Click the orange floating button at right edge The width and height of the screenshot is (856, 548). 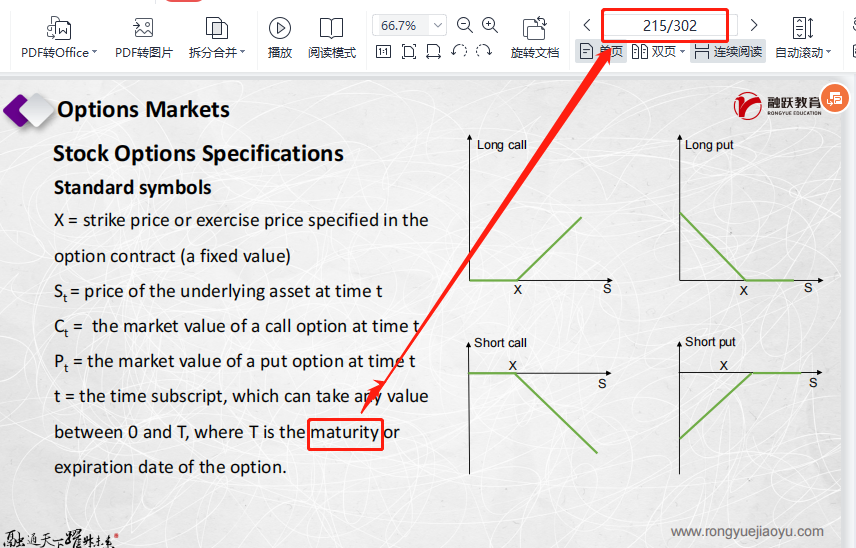tap(835, 101)
